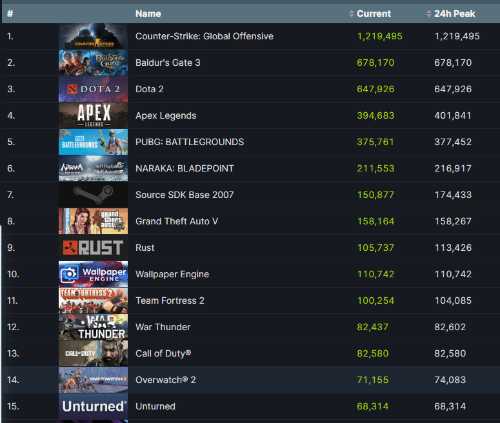Open the Call of Duty name link
Viewport: 500px width, 423px height.
[163, 354]
